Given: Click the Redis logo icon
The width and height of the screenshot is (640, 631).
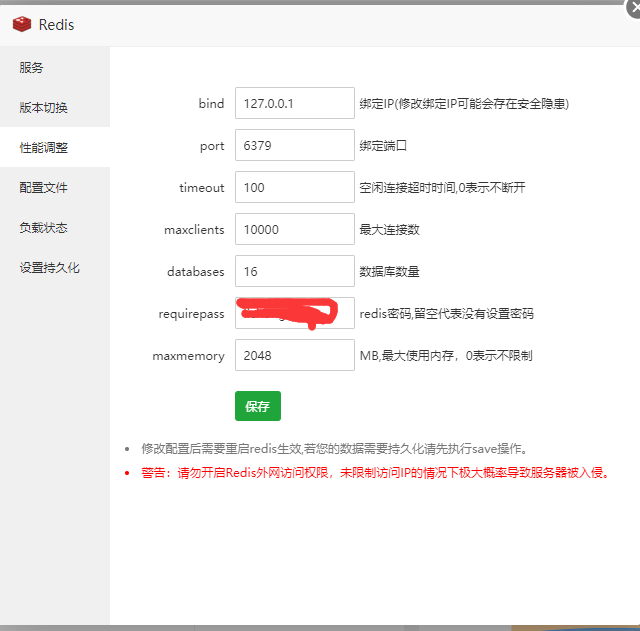Looking at the screenshot, I should click(x=22, y=24).
